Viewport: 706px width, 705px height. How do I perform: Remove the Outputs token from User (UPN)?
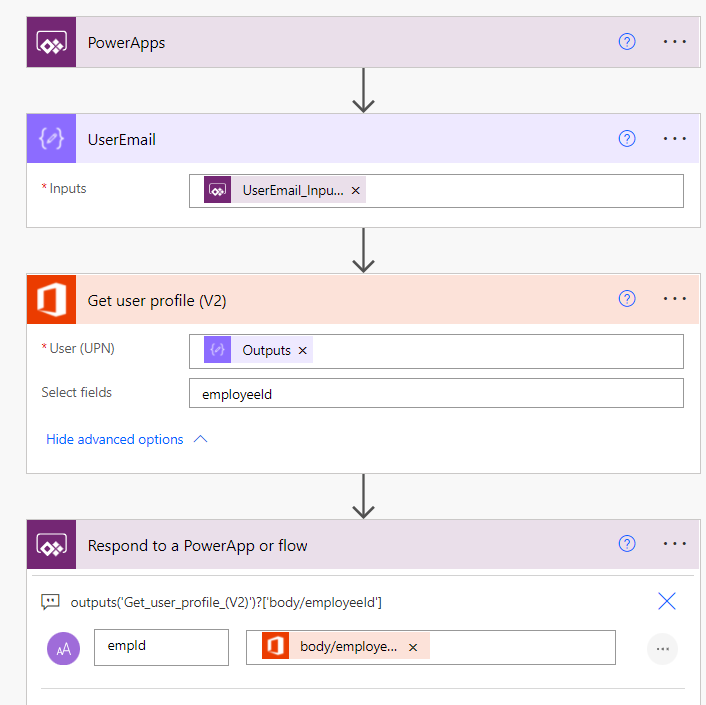tap(302, 351)
